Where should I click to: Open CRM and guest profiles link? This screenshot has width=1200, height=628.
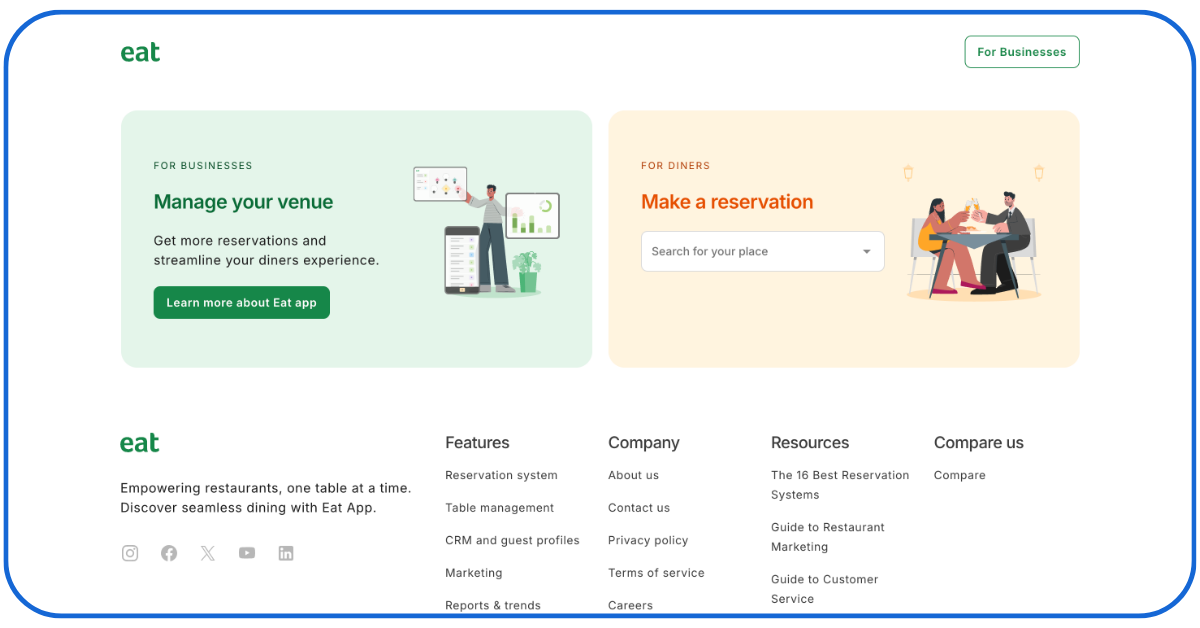pyautogui.click(x=512, y=540)
